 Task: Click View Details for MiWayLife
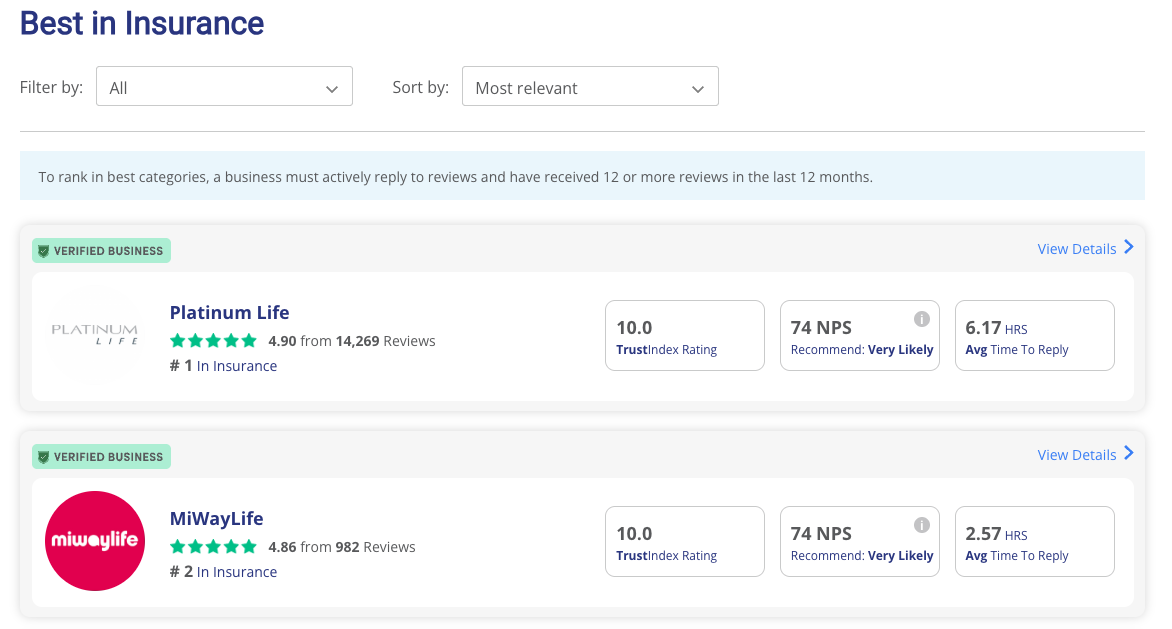[1076, 455]
